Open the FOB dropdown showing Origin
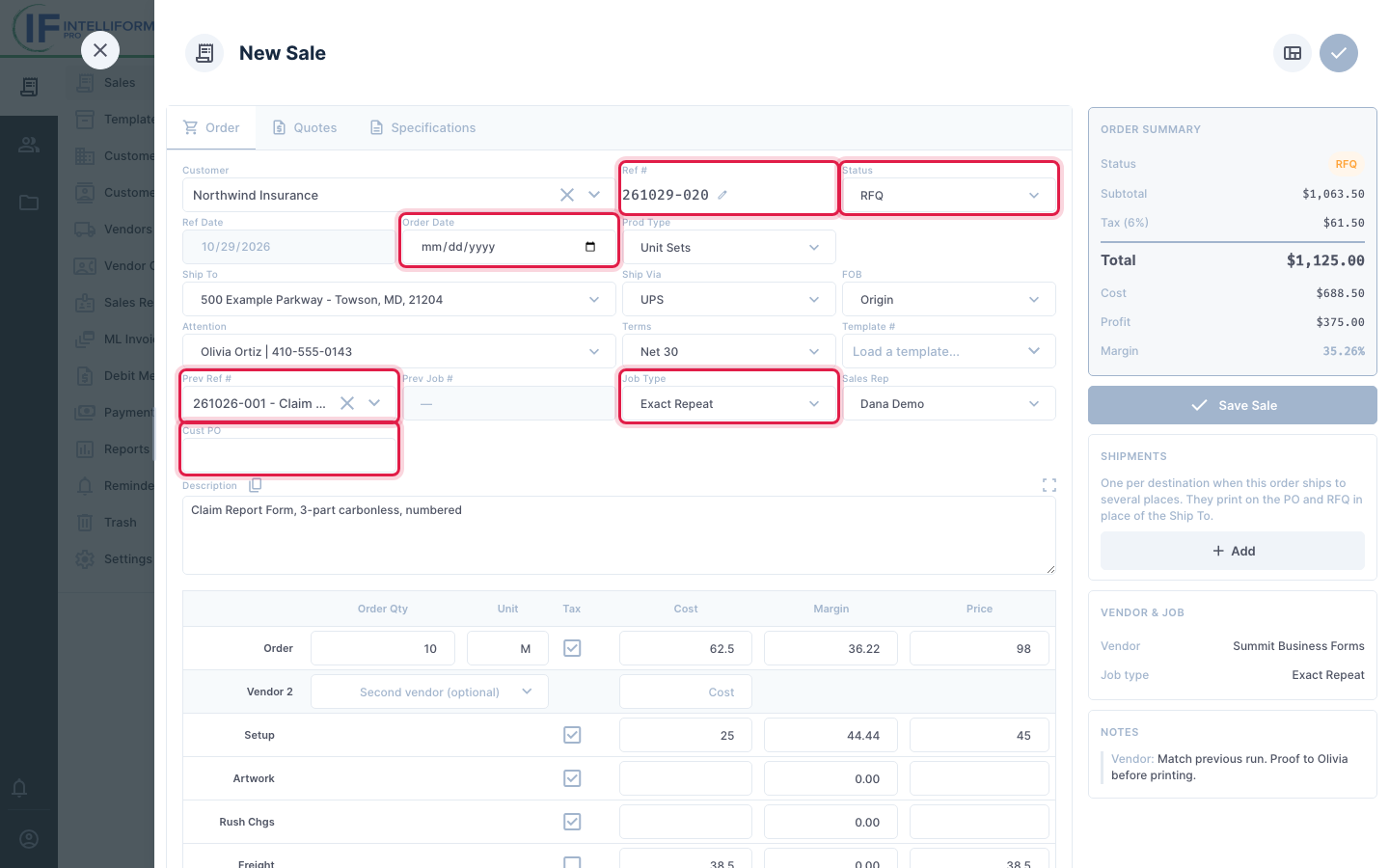1389x868 pixels. [x=949, y=299]
